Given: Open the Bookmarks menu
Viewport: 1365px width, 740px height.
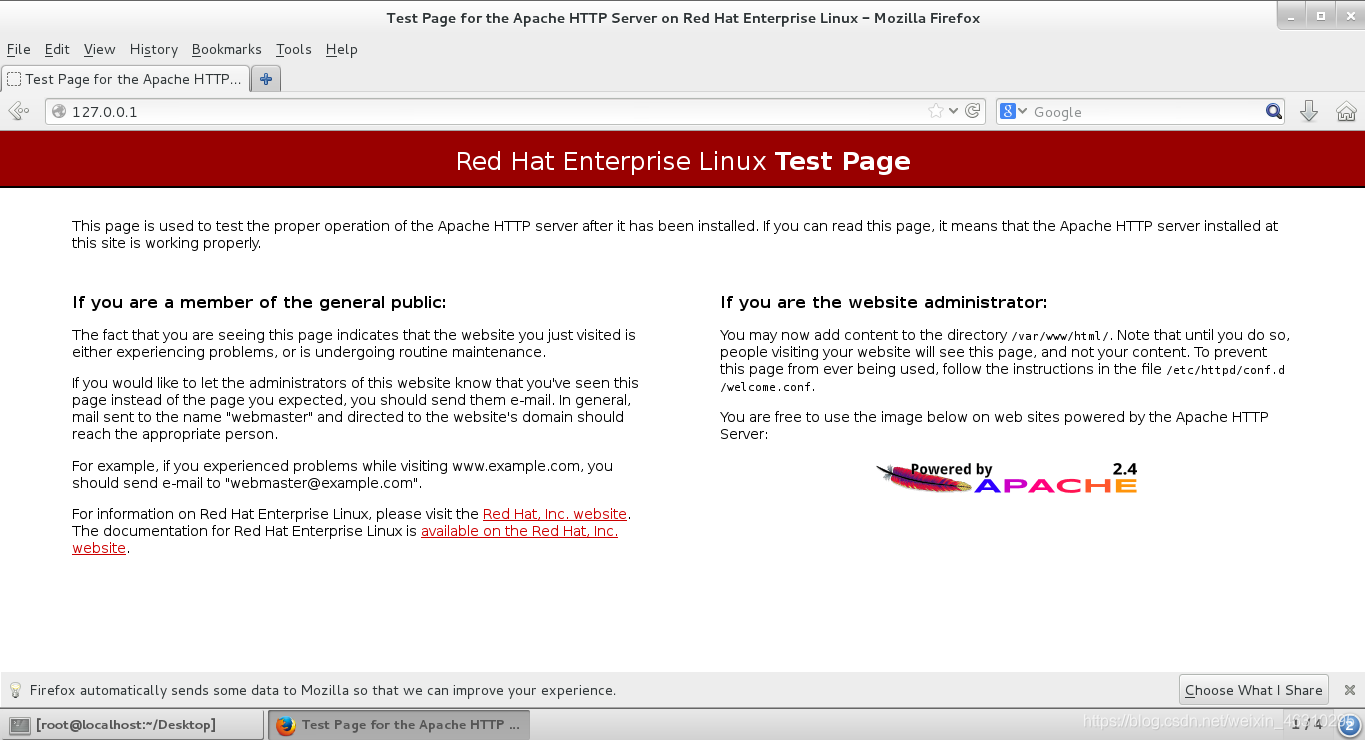Looking at the screenshot, I should click(227, 49).
